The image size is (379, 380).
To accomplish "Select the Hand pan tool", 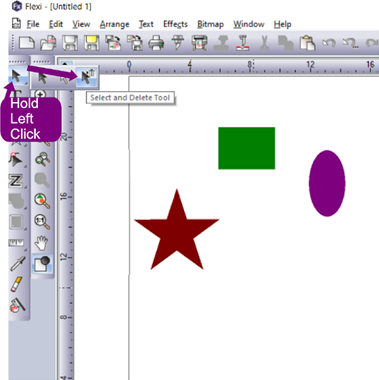I will [x=42, y=243].
